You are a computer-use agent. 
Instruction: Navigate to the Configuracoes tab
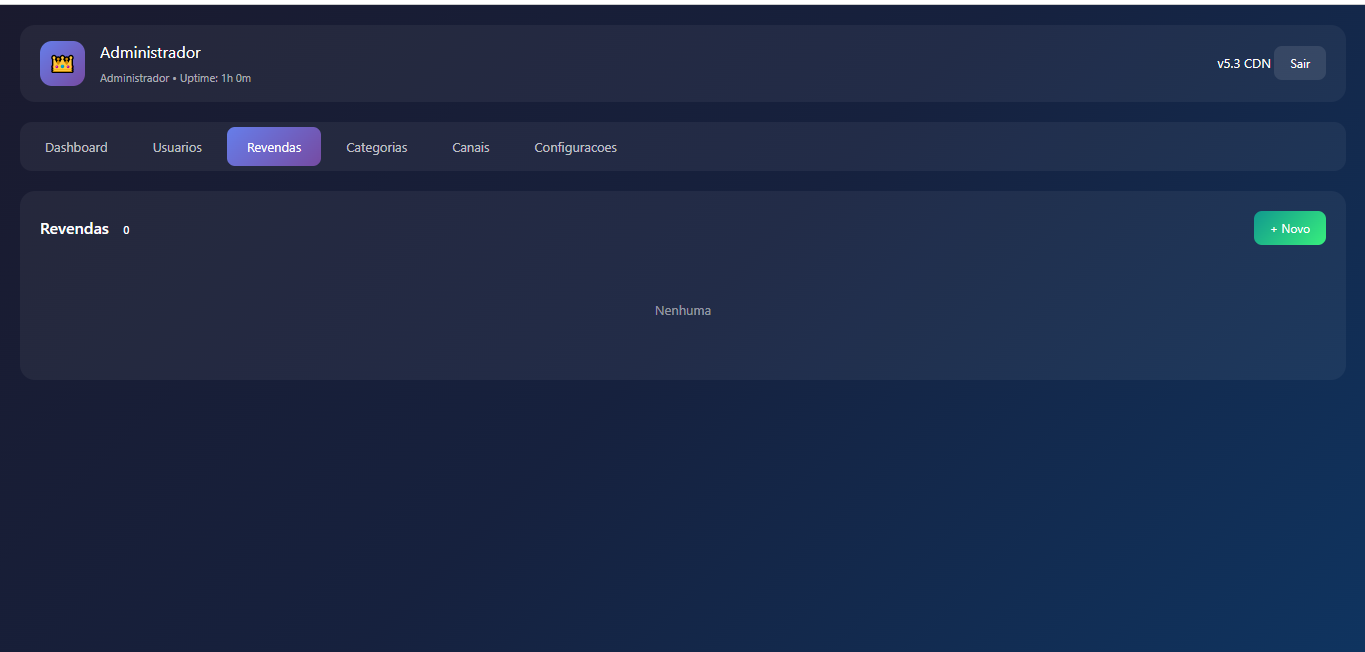(575, 147)
